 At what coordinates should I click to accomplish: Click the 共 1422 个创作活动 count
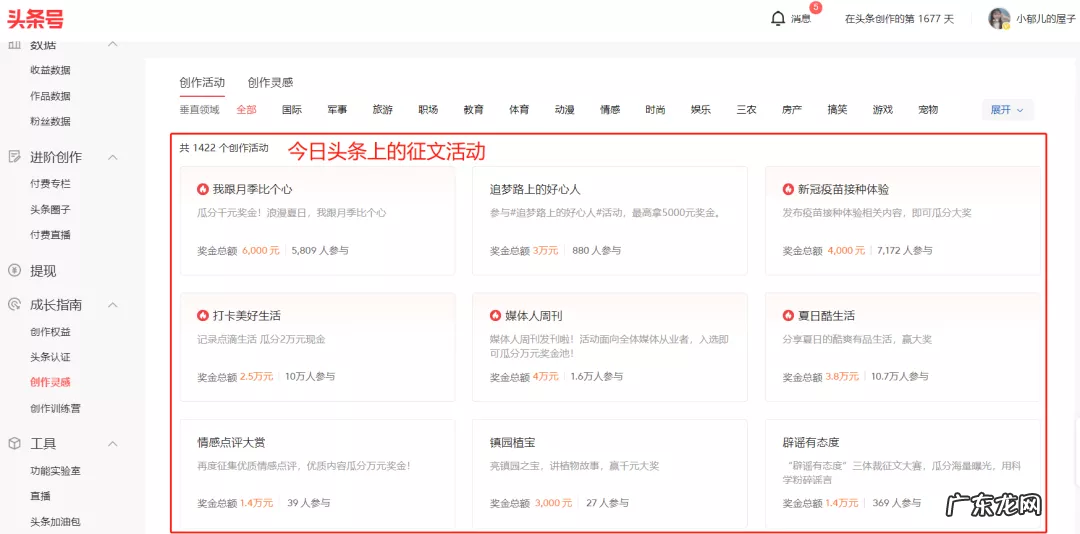[x=224, y=147]
